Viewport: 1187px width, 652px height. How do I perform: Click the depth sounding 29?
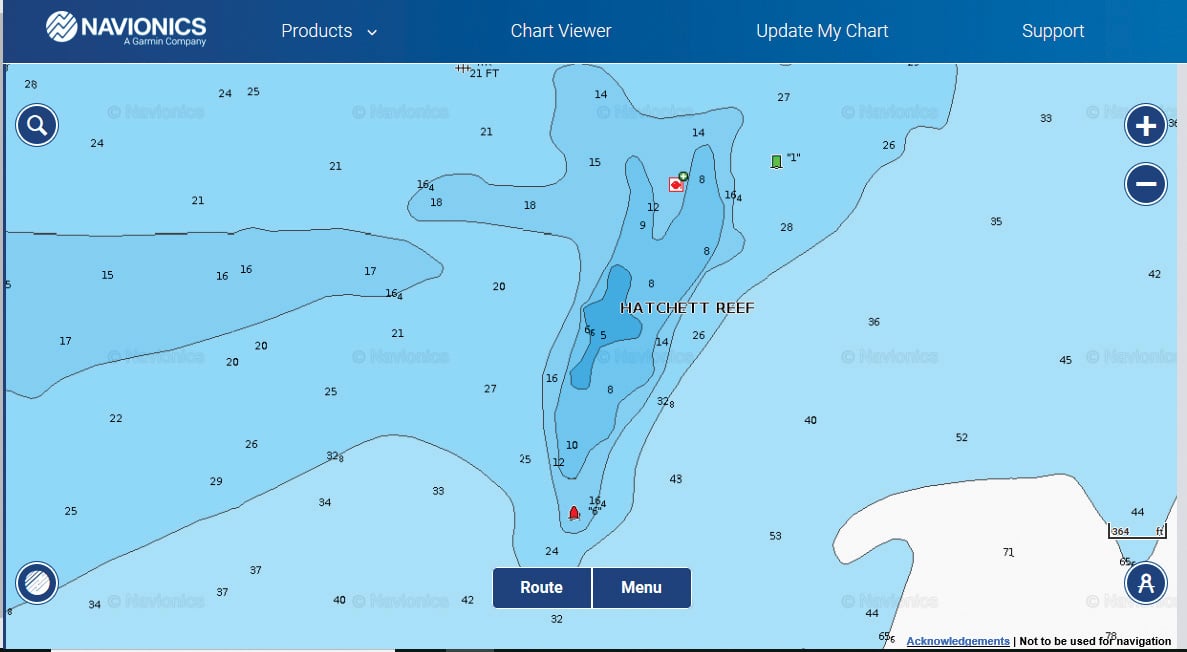216,481
